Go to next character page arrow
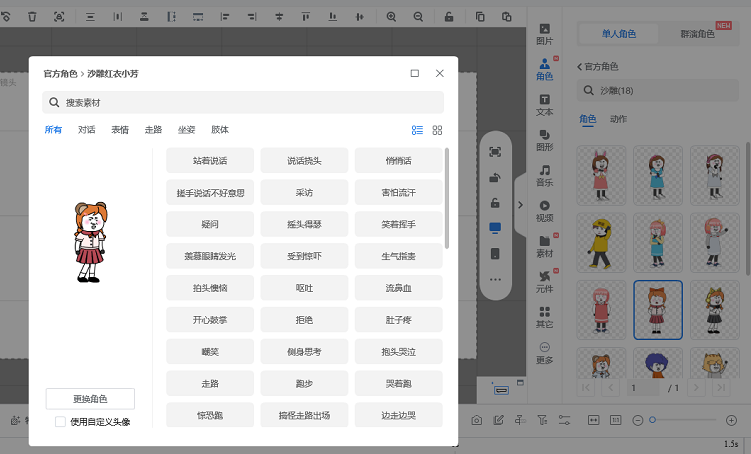 [x=696, y=388]
